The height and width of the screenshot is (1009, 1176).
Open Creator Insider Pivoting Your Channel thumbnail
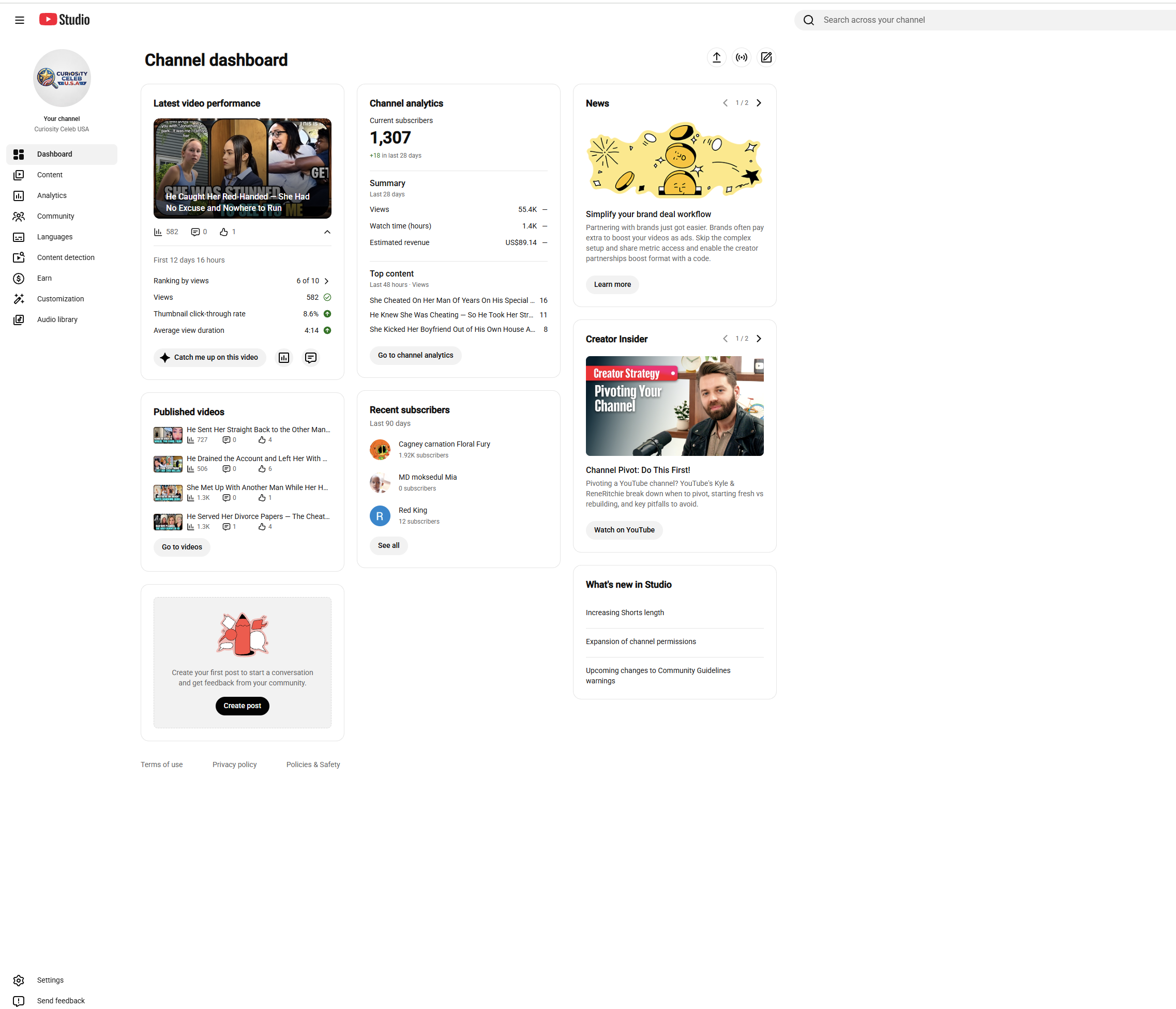(675, 406)
